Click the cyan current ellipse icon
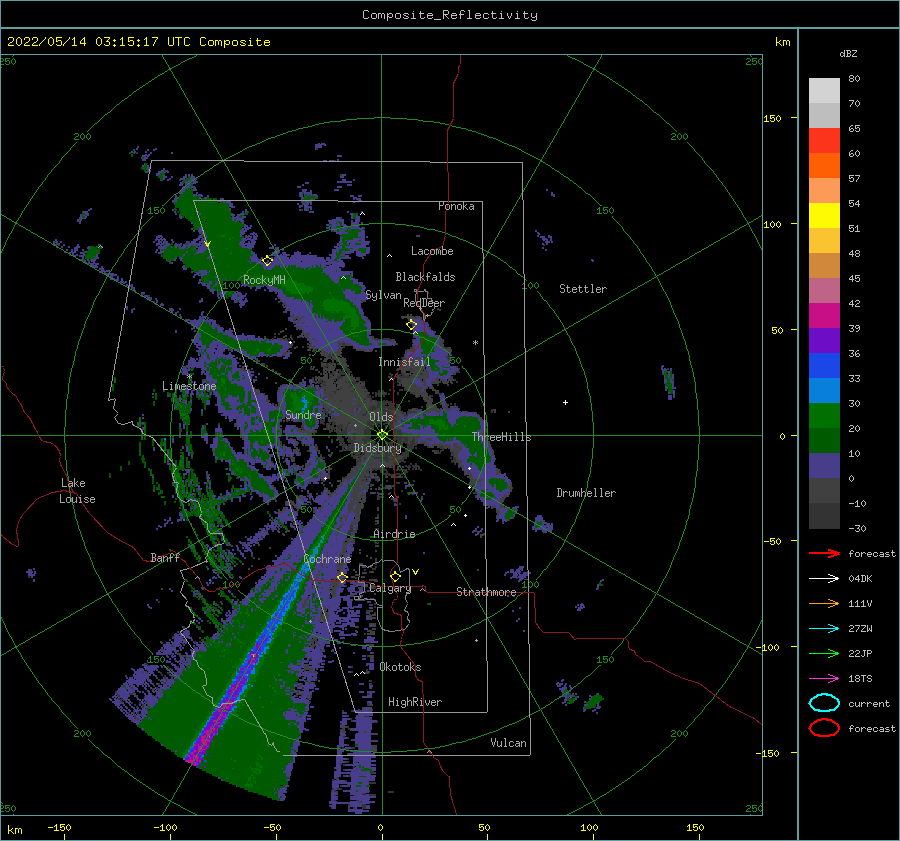This screenshot has height=841, width=900. click(824, 703)
